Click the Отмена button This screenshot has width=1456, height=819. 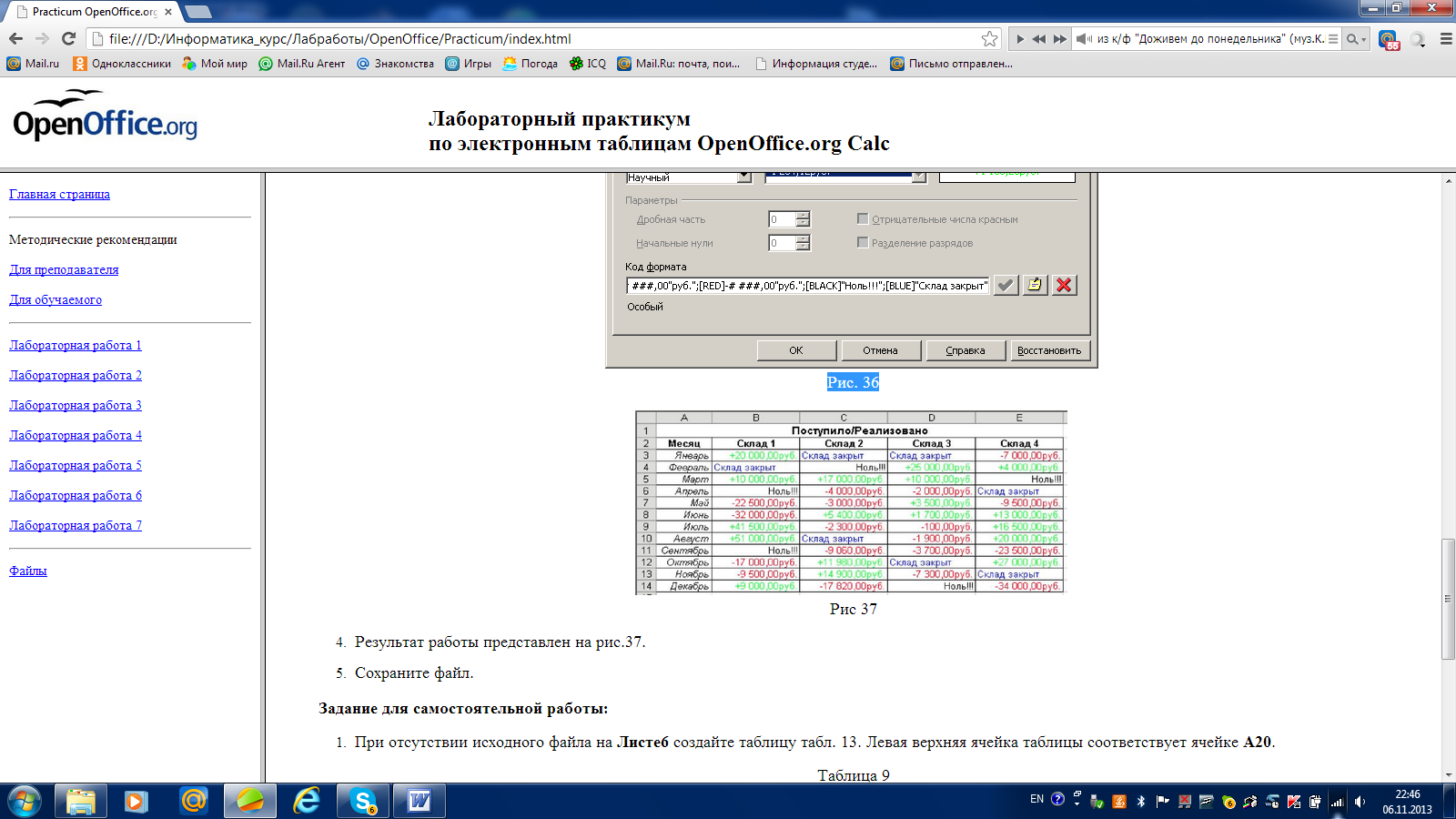(880, 350)
